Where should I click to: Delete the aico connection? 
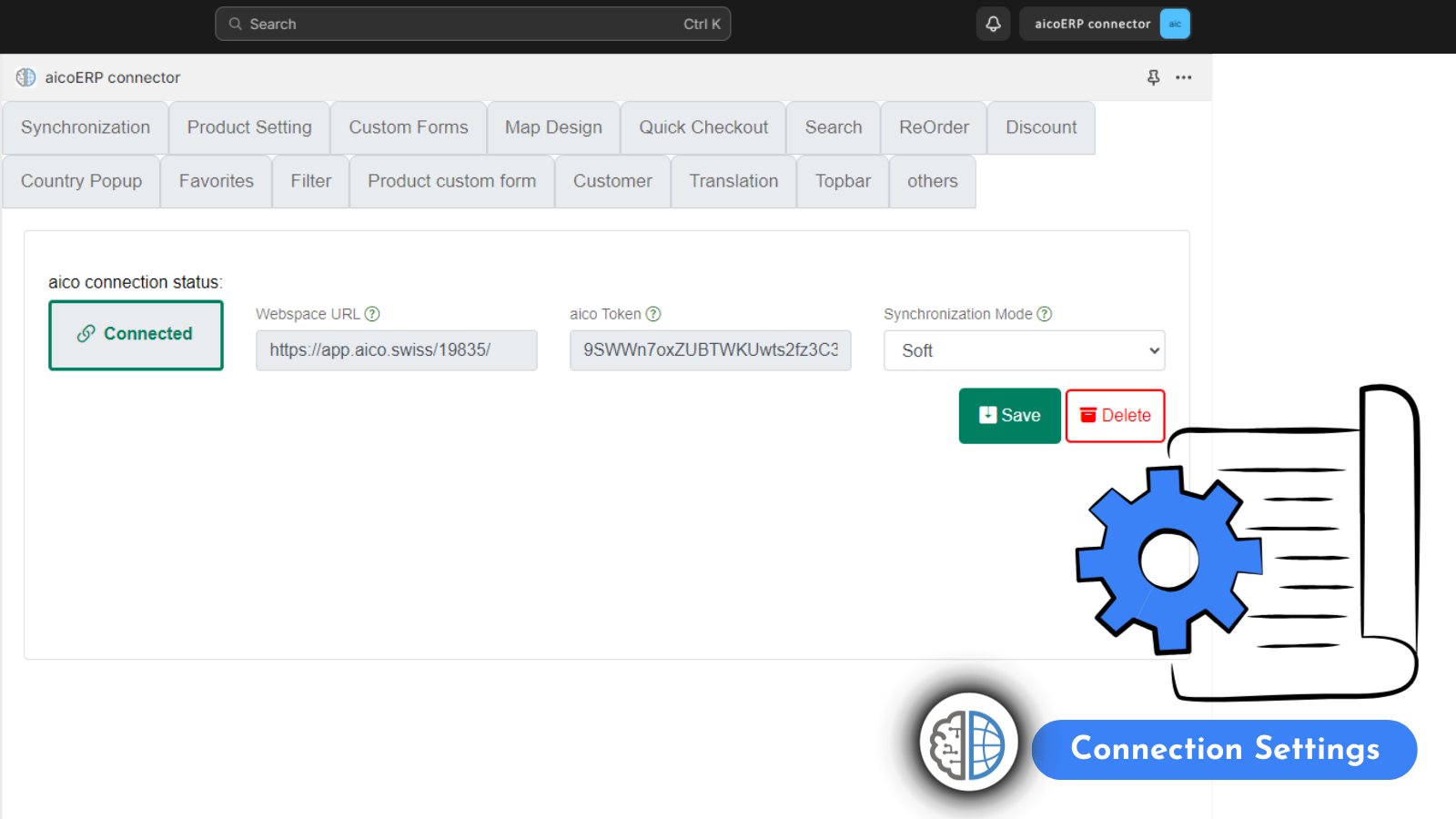click(1115, 416)
